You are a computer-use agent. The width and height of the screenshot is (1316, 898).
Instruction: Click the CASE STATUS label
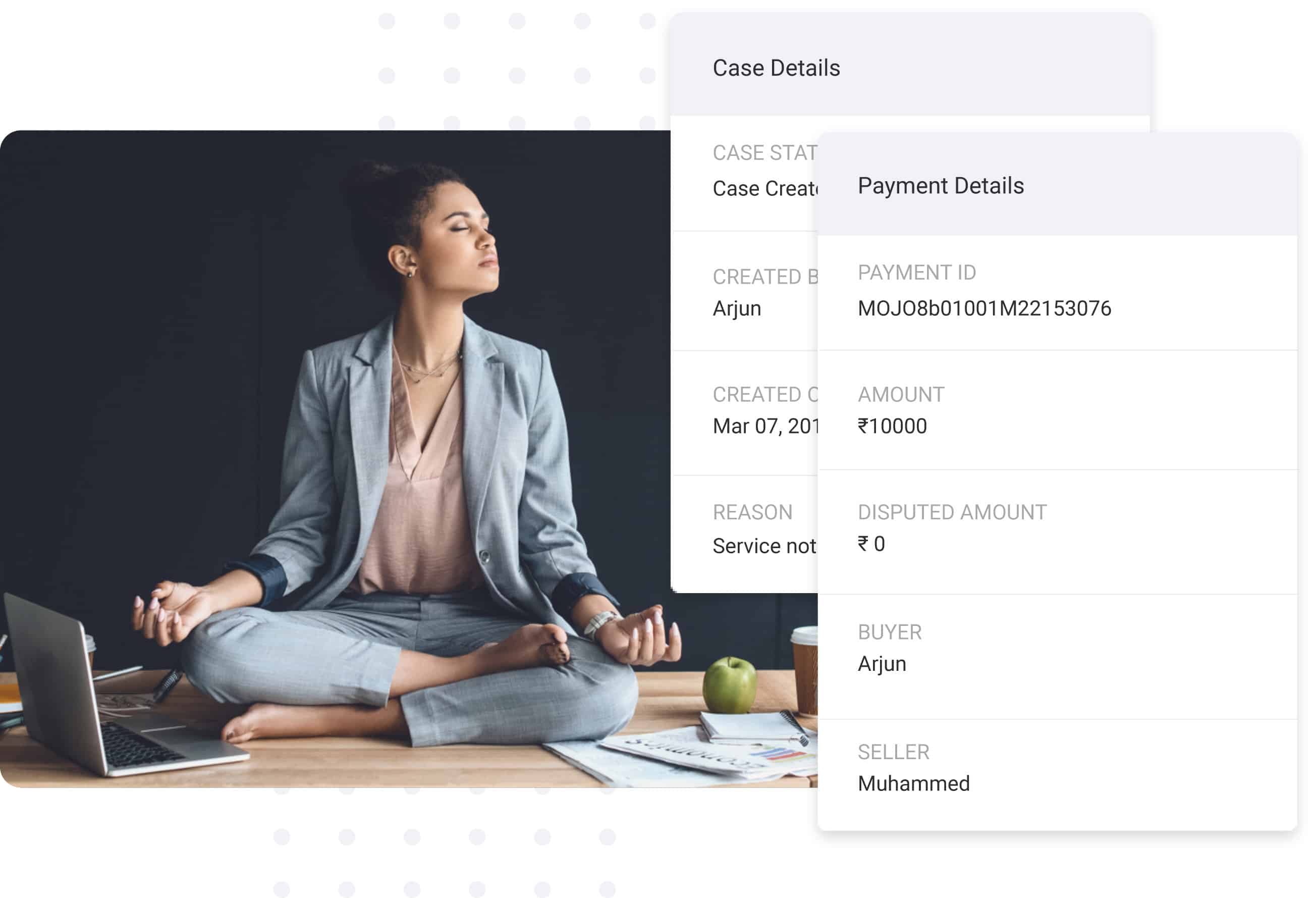tap(764, 153)
